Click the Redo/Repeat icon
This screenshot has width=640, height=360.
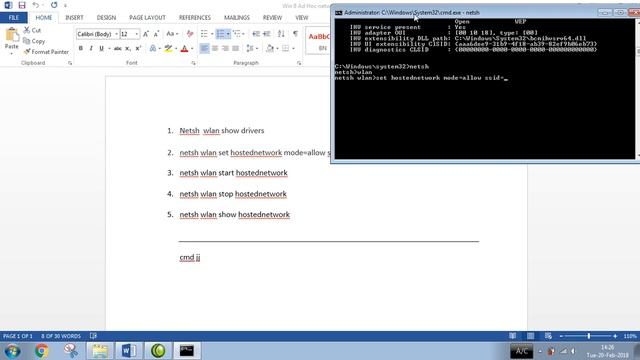click(54, 5)
